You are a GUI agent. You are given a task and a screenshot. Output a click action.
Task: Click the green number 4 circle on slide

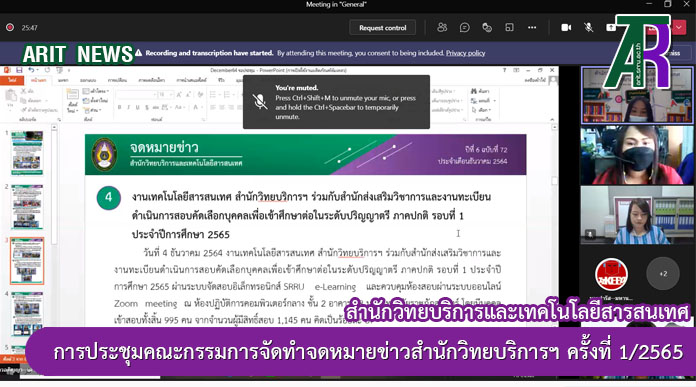coord(109,197)
